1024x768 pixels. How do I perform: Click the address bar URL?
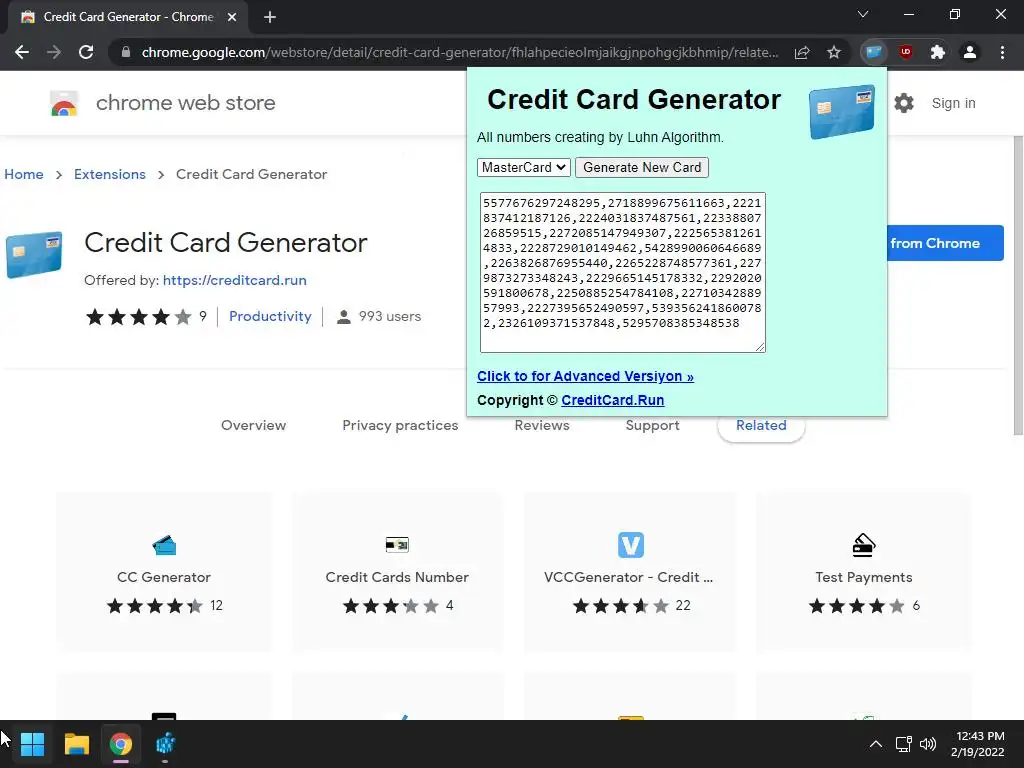(x=460, y=52)
